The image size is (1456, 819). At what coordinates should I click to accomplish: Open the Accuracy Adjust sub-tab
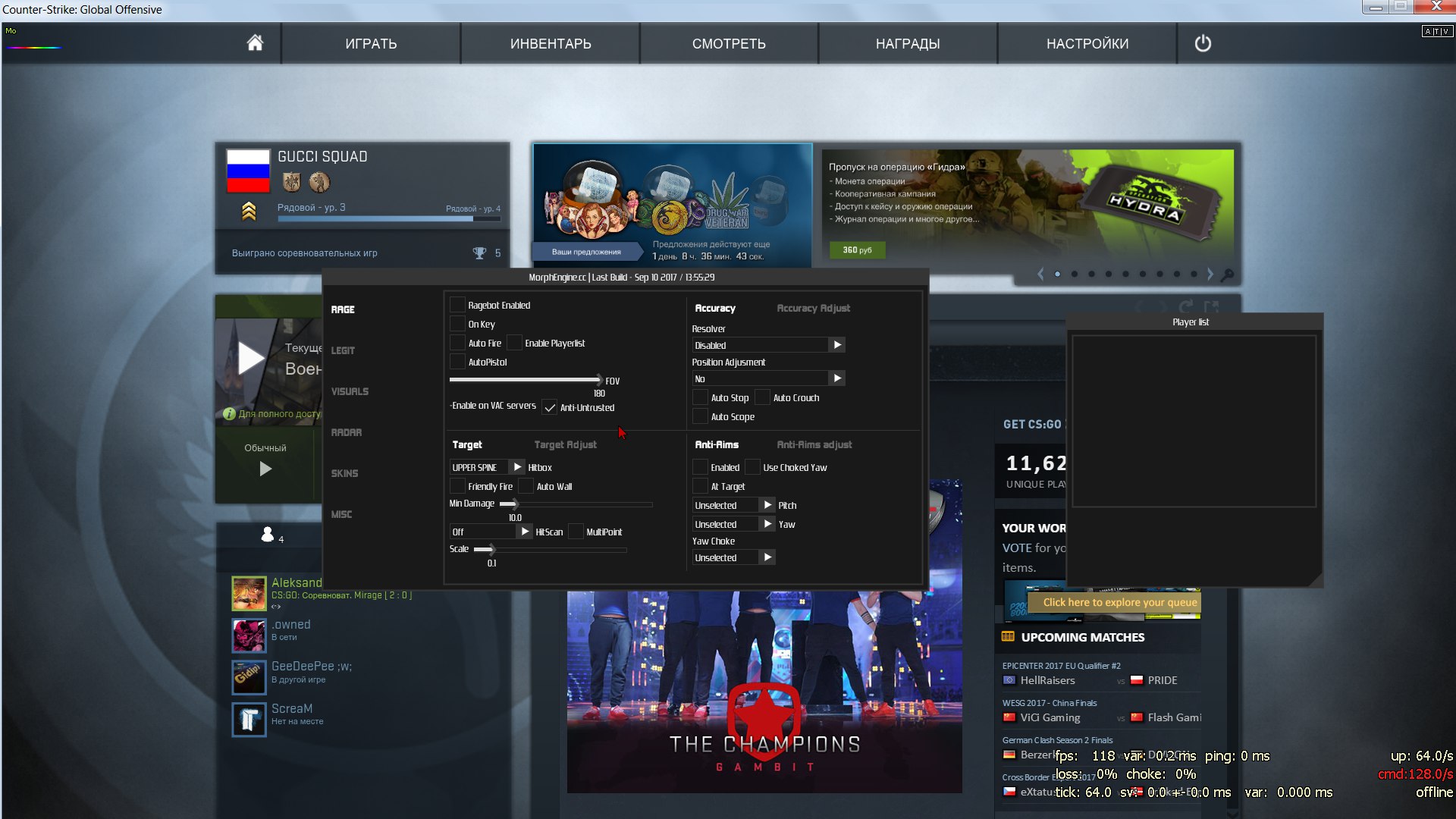click(813, 308)
